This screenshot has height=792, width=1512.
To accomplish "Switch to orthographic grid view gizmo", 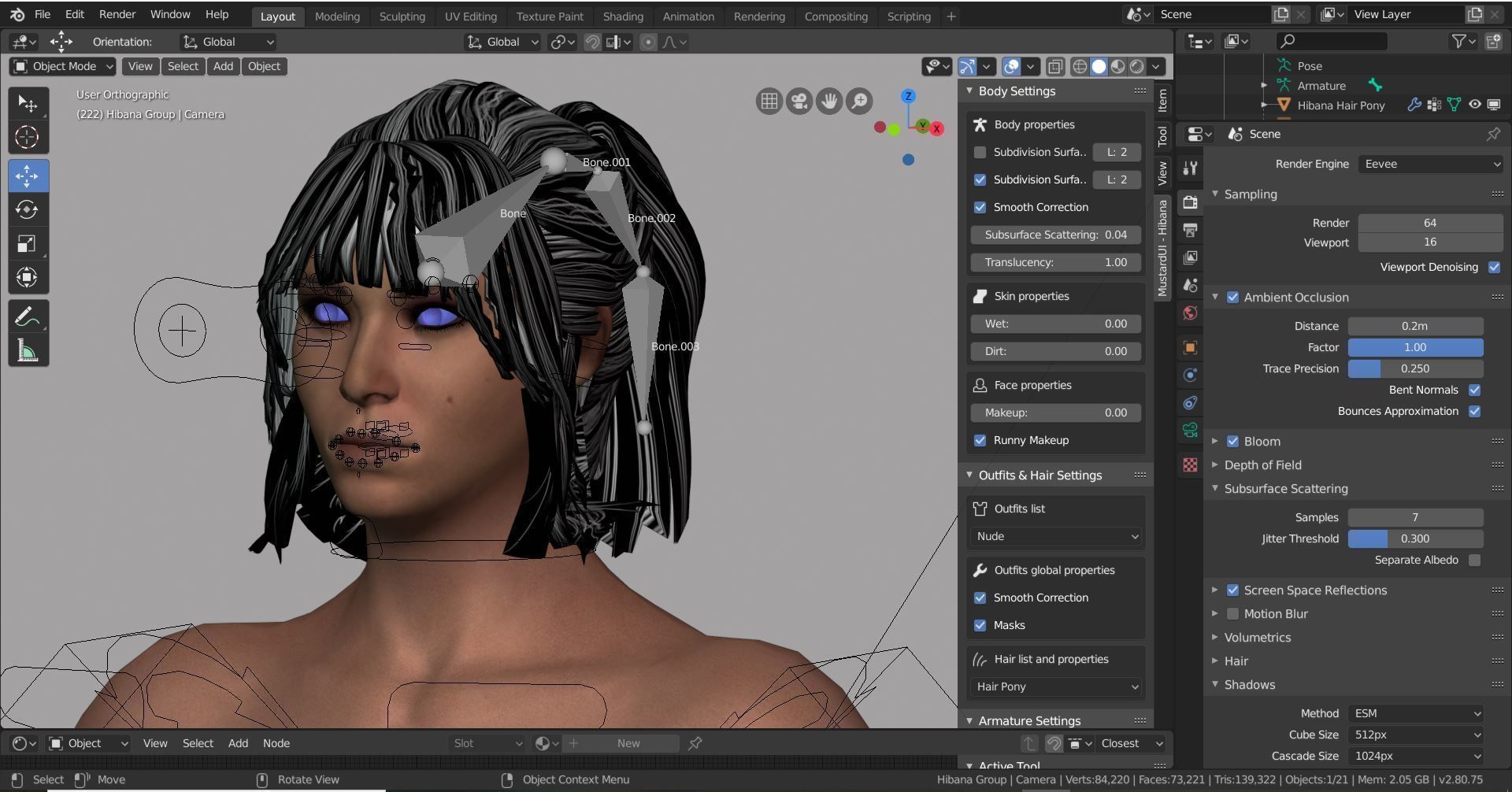I will tap(769, 101).
